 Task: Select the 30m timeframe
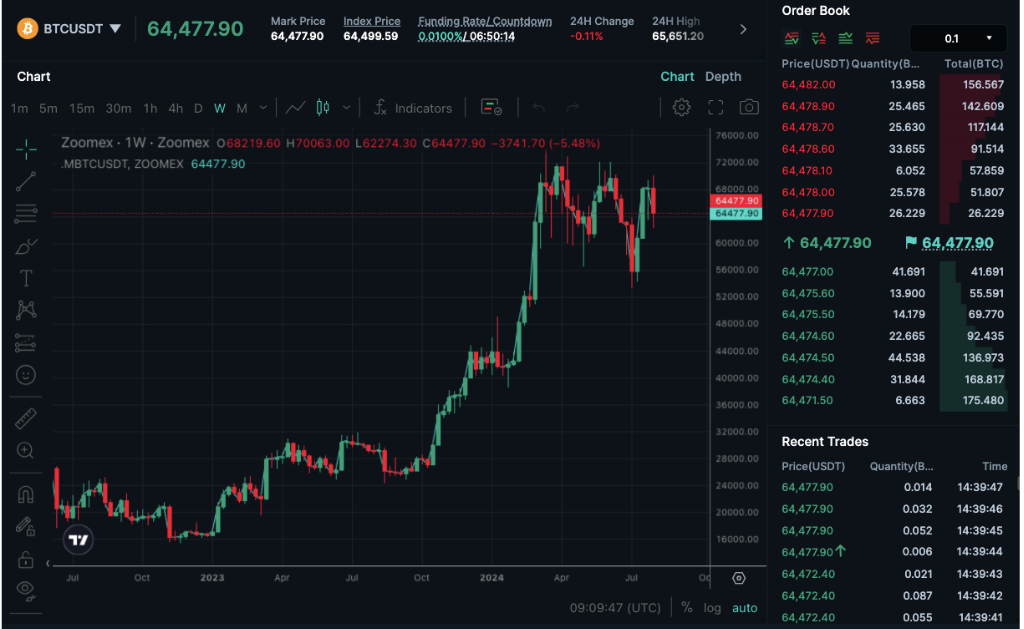tap(118, 108)
